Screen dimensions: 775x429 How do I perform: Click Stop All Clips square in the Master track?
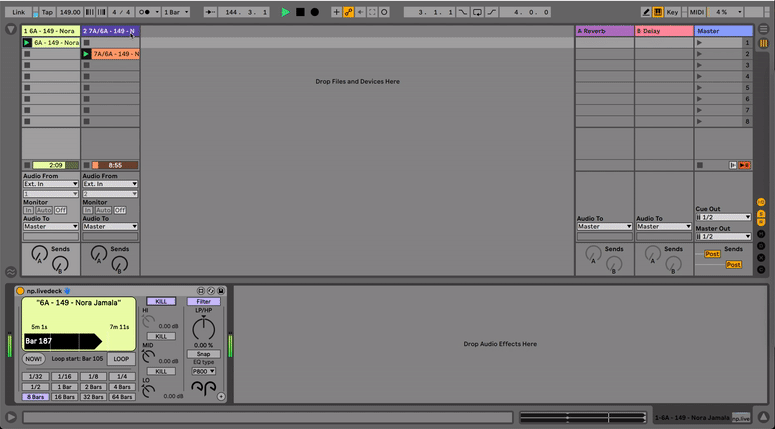[x=699, y=165]
